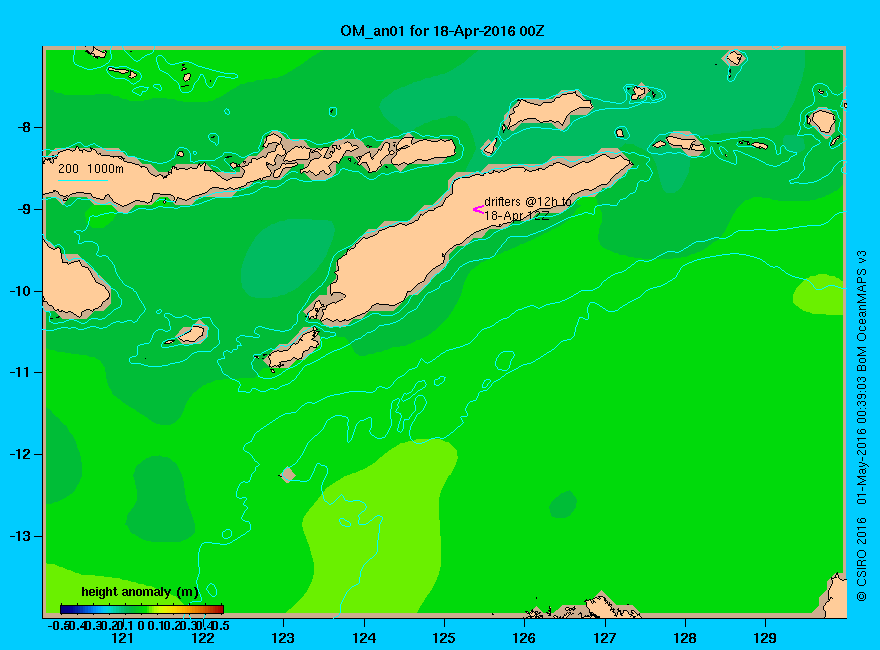This screenshot has width=880, height=650.
Task: Click the longitude label '121'
Action: tap(122, 638)
